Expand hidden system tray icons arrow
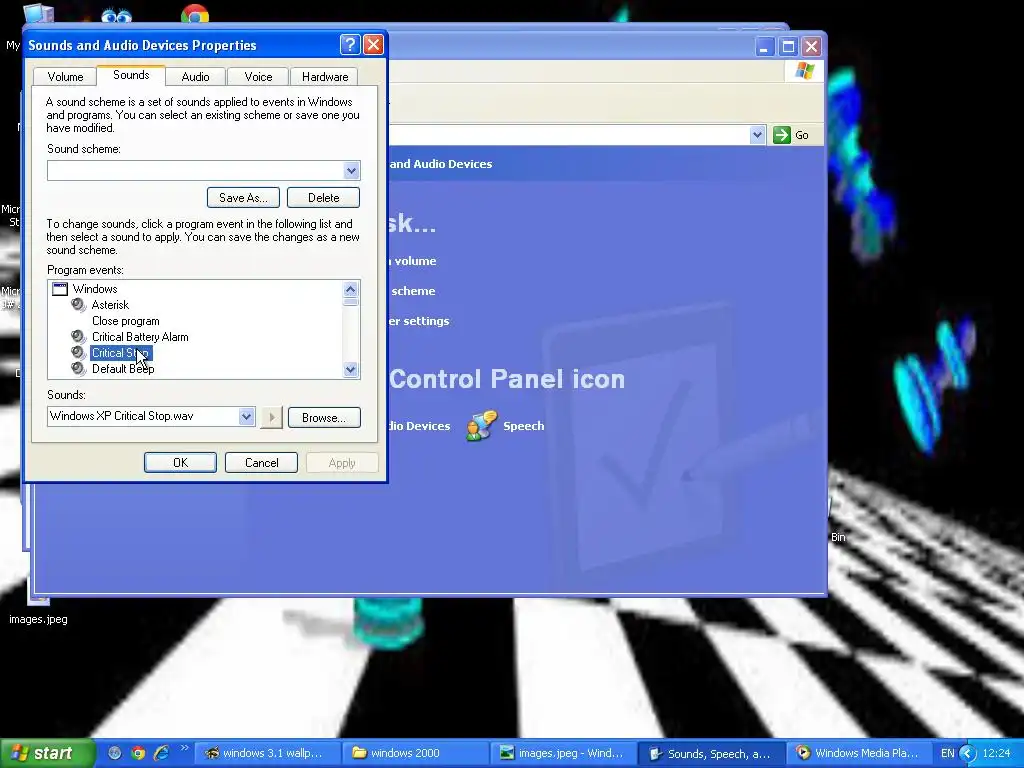The image size is (1024, 768). [x=968, y=754]
